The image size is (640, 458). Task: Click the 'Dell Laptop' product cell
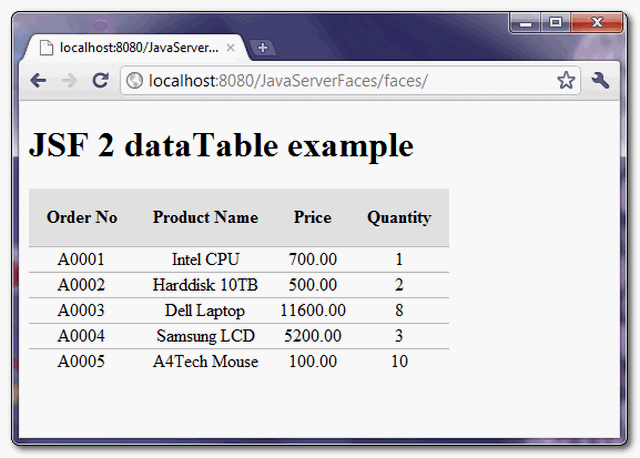pos(205,311)
